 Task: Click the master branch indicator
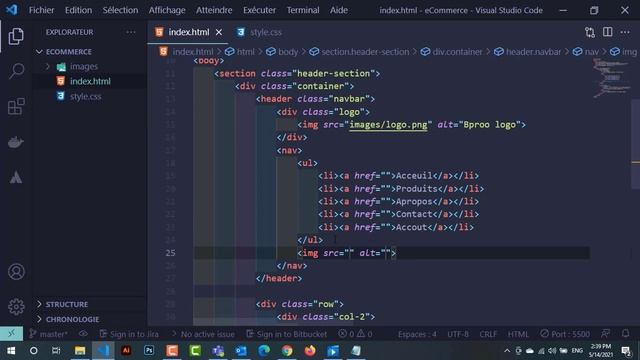coord(49,334)
